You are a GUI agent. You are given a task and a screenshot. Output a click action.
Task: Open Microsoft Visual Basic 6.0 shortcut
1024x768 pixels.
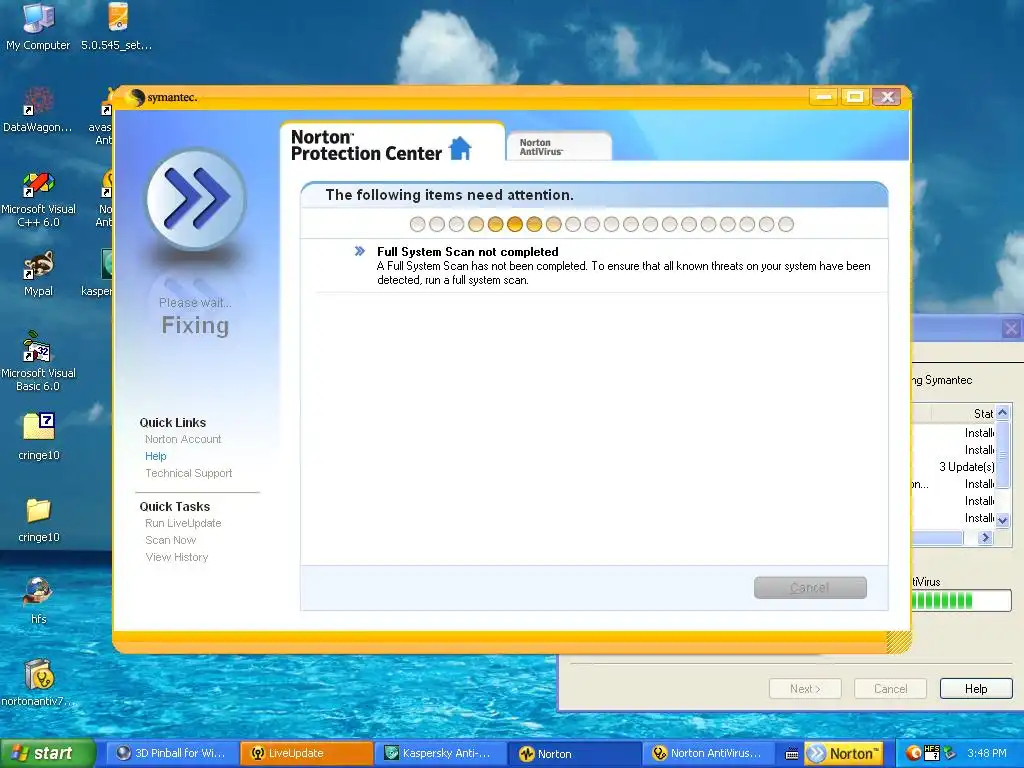(x=38, y=362)
